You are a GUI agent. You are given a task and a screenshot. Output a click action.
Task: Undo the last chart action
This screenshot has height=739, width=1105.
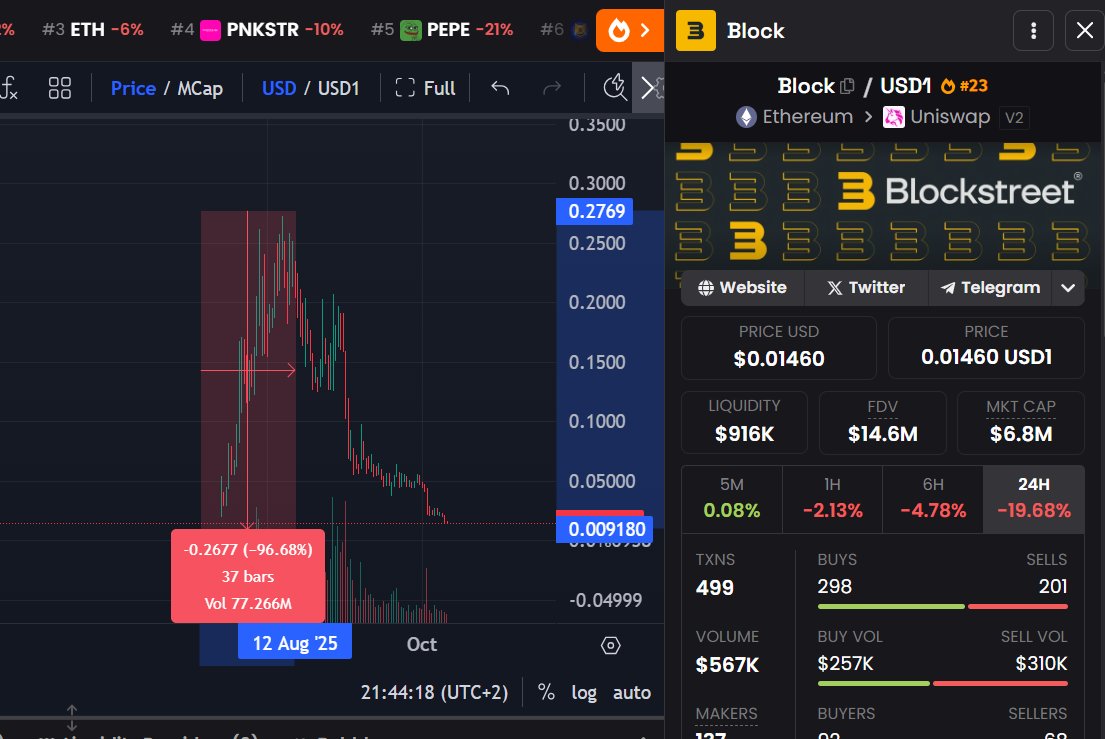coord(500,89)
